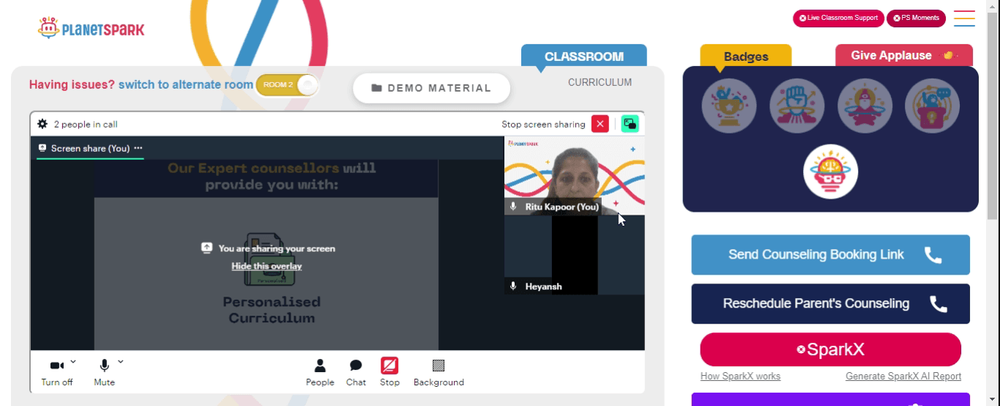Stop screen sharing with red X
Image resolution: width=1000 pixels, height=406 pixels.
(x=600, y=124)
